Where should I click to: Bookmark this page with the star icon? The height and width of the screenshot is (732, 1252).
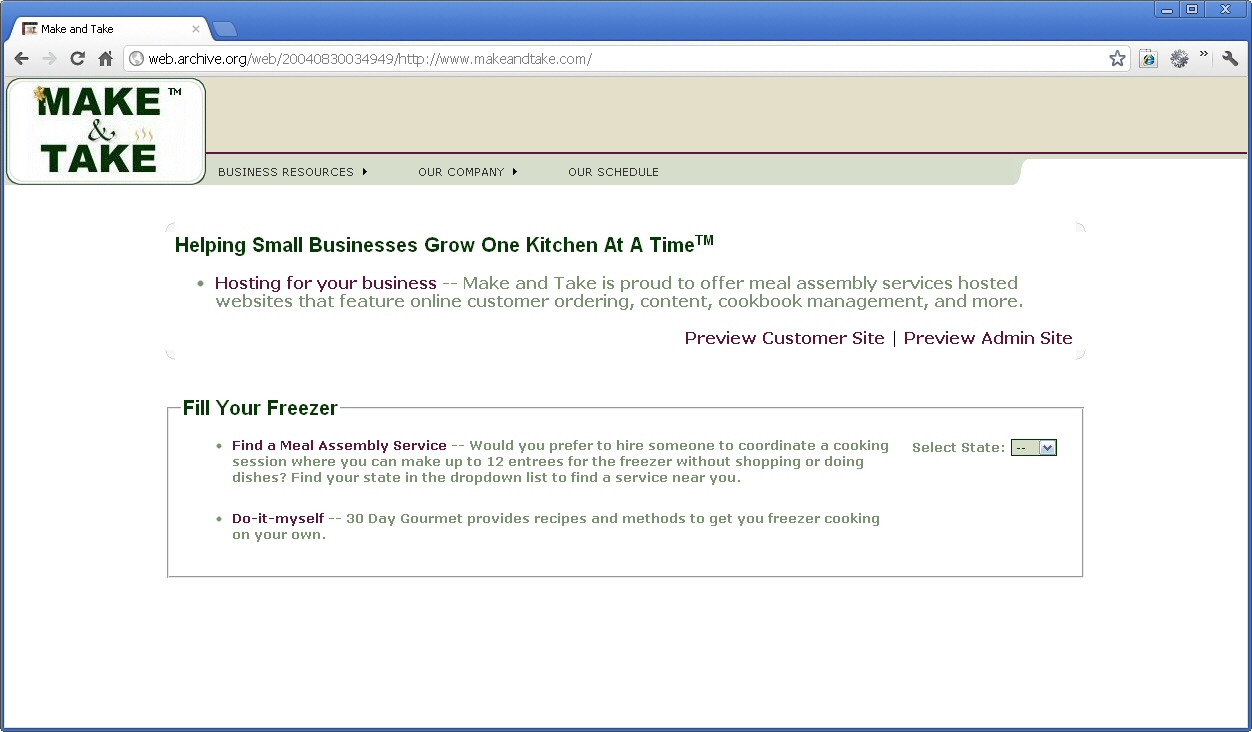[x=1117, y=59]
